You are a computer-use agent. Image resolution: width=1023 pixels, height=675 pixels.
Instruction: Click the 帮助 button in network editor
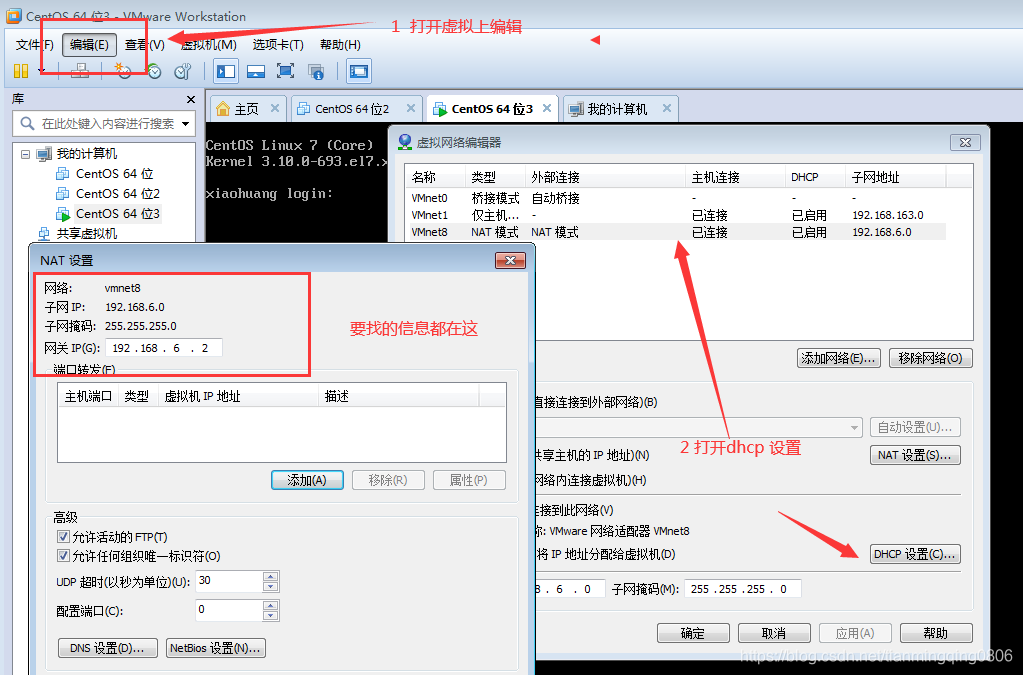[x=936, y=633]
